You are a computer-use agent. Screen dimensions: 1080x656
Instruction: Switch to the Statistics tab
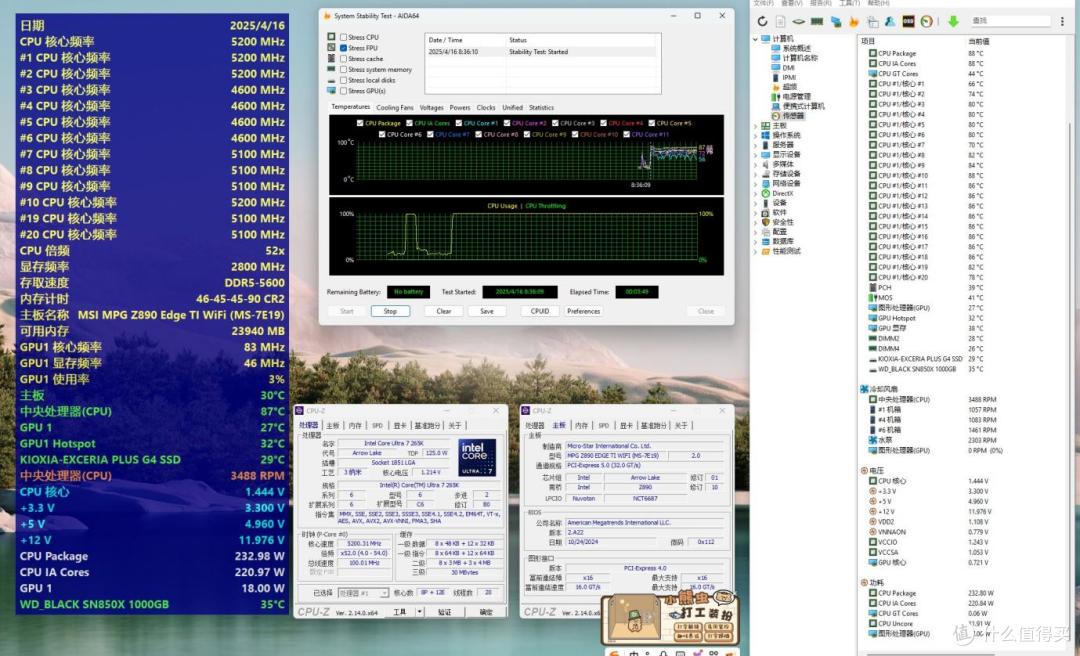pos(541,107)
